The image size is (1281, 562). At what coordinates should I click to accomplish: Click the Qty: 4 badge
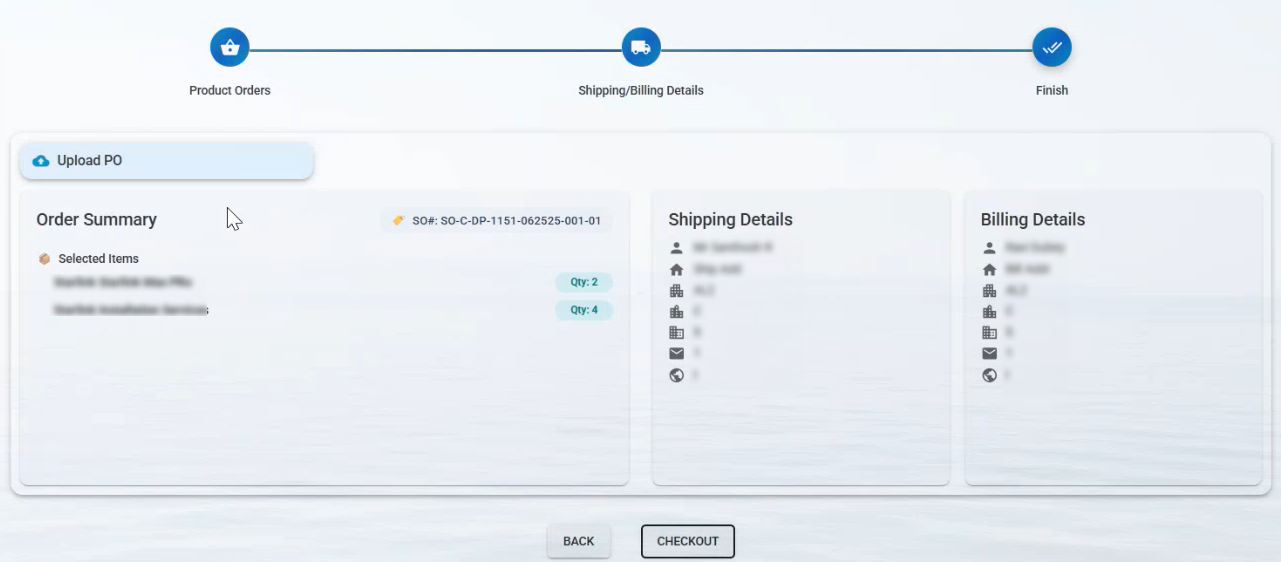coord(584,310)
